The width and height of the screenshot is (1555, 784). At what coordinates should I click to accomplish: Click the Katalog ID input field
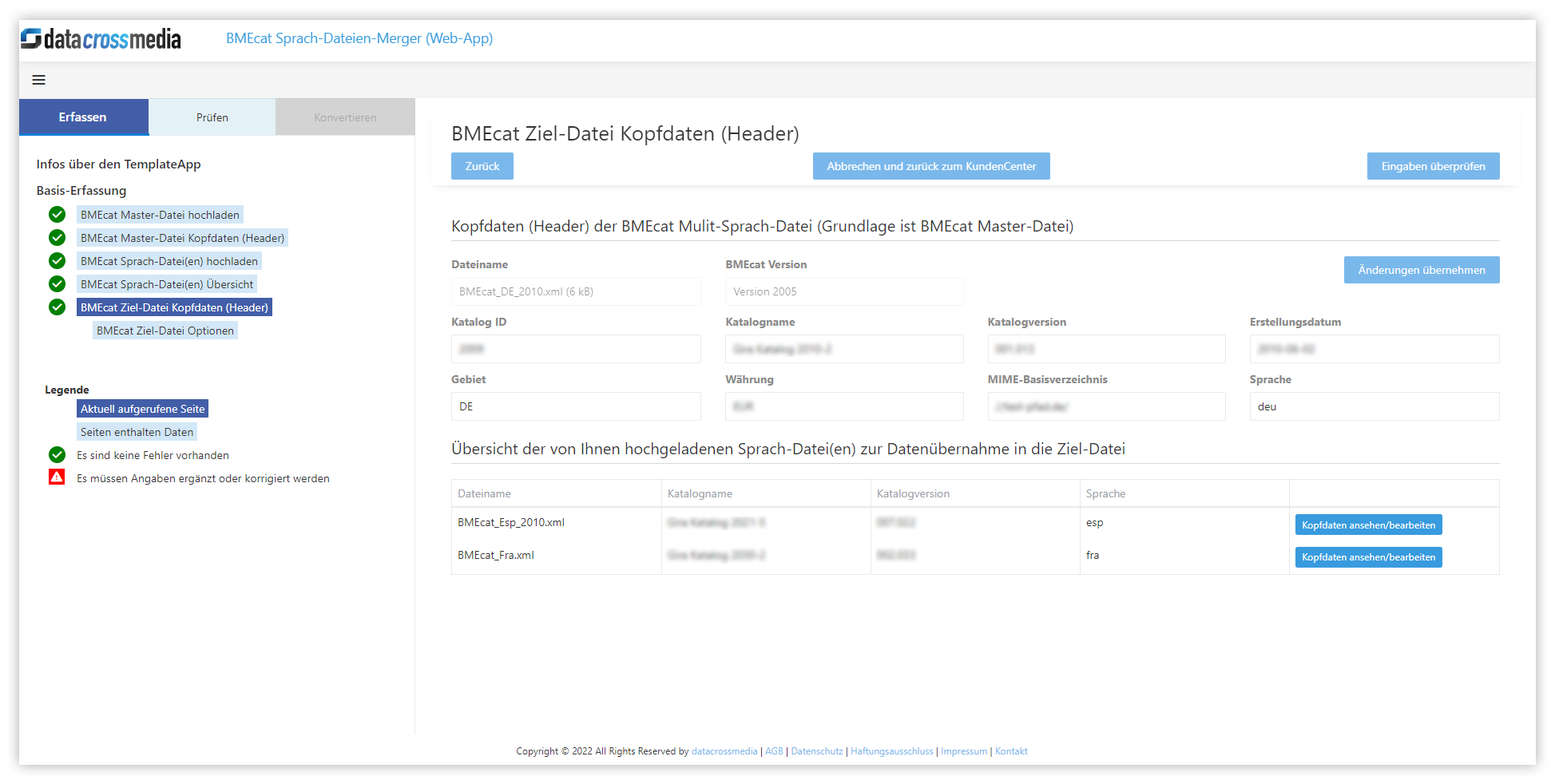[576, 349]
